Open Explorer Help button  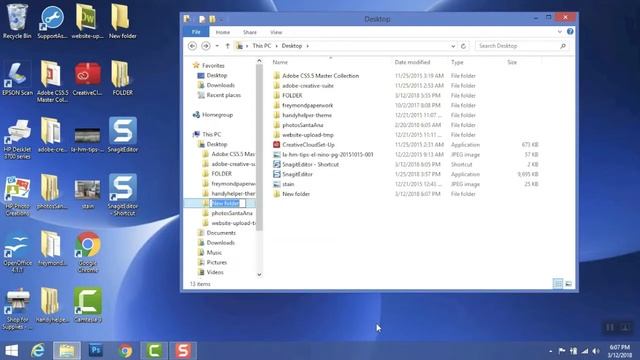(570, 31)
